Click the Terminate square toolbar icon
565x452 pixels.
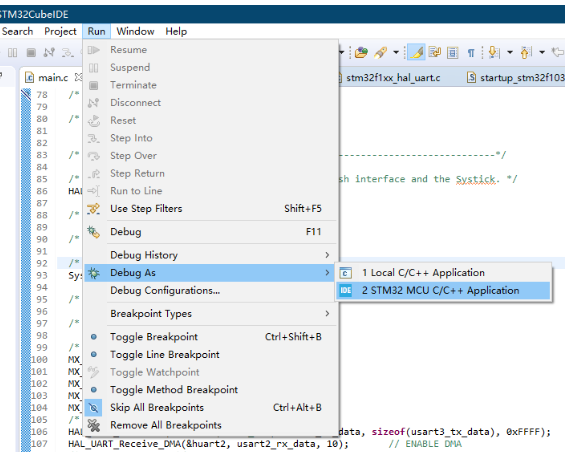click(31, 53)
